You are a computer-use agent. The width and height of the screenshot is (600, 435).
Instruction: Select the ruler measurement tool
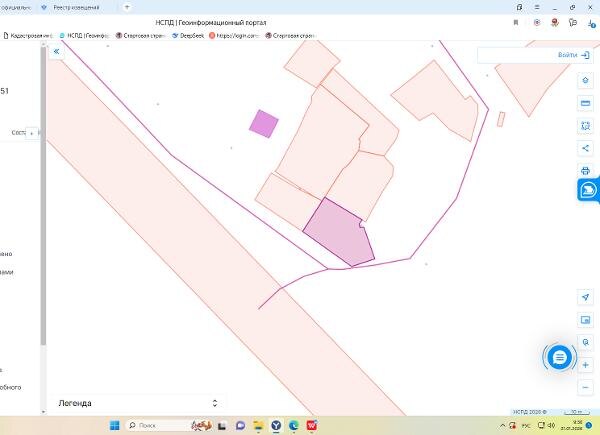tap(585, 103)
